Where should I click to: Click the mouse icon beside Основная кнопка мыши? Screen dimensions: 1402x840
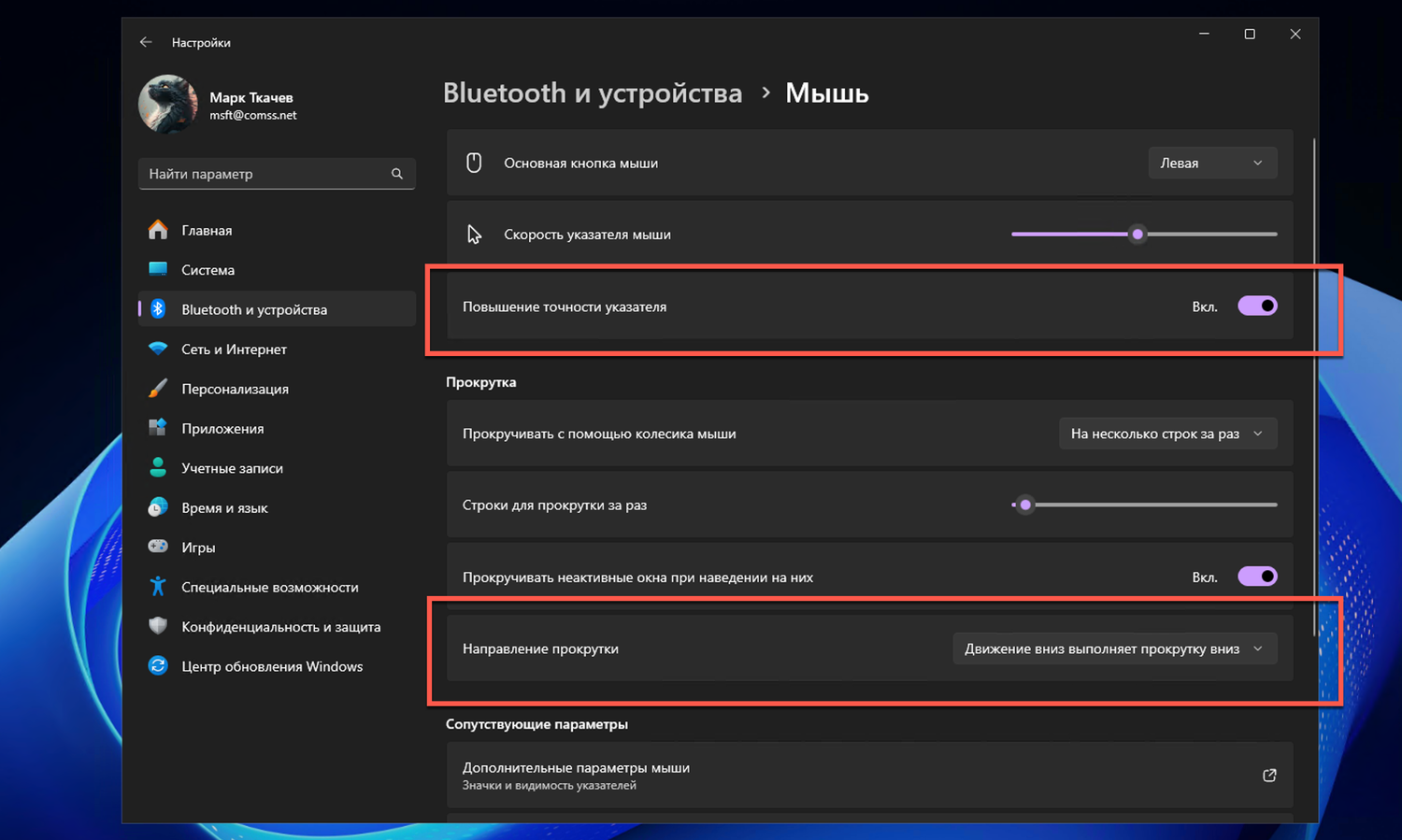click(x=474, y=163)
